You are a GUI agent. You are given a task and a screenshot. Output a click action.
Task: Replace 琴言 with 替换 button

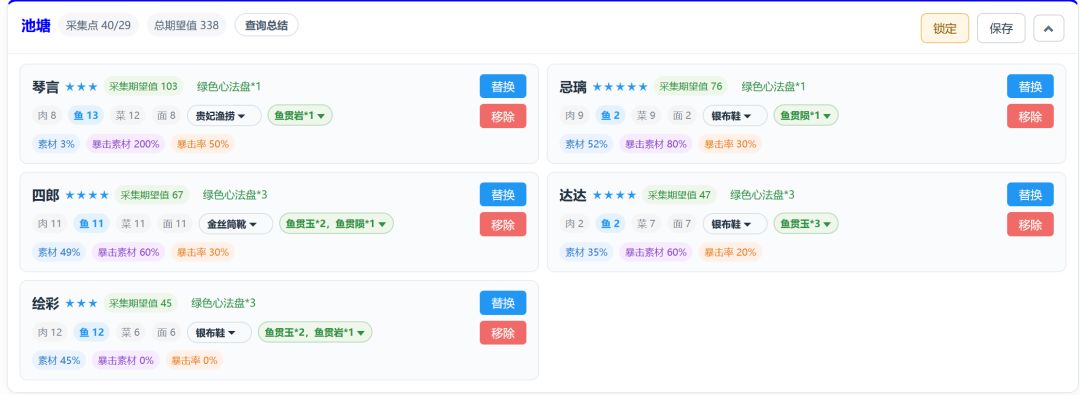503,86
